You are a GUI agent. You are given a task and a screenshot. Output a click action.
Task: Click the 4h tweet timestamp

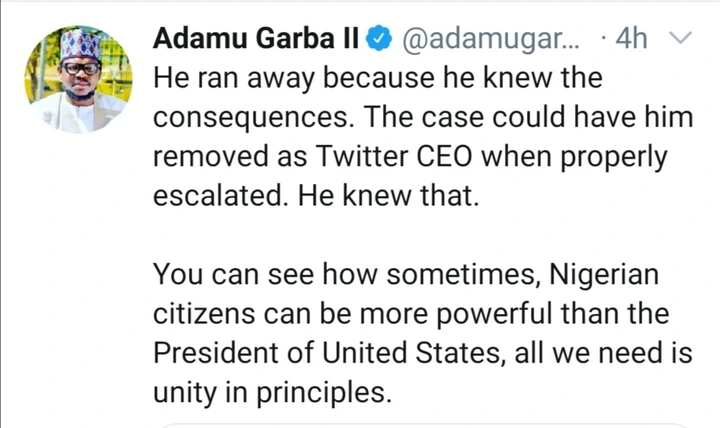[632, 40]
